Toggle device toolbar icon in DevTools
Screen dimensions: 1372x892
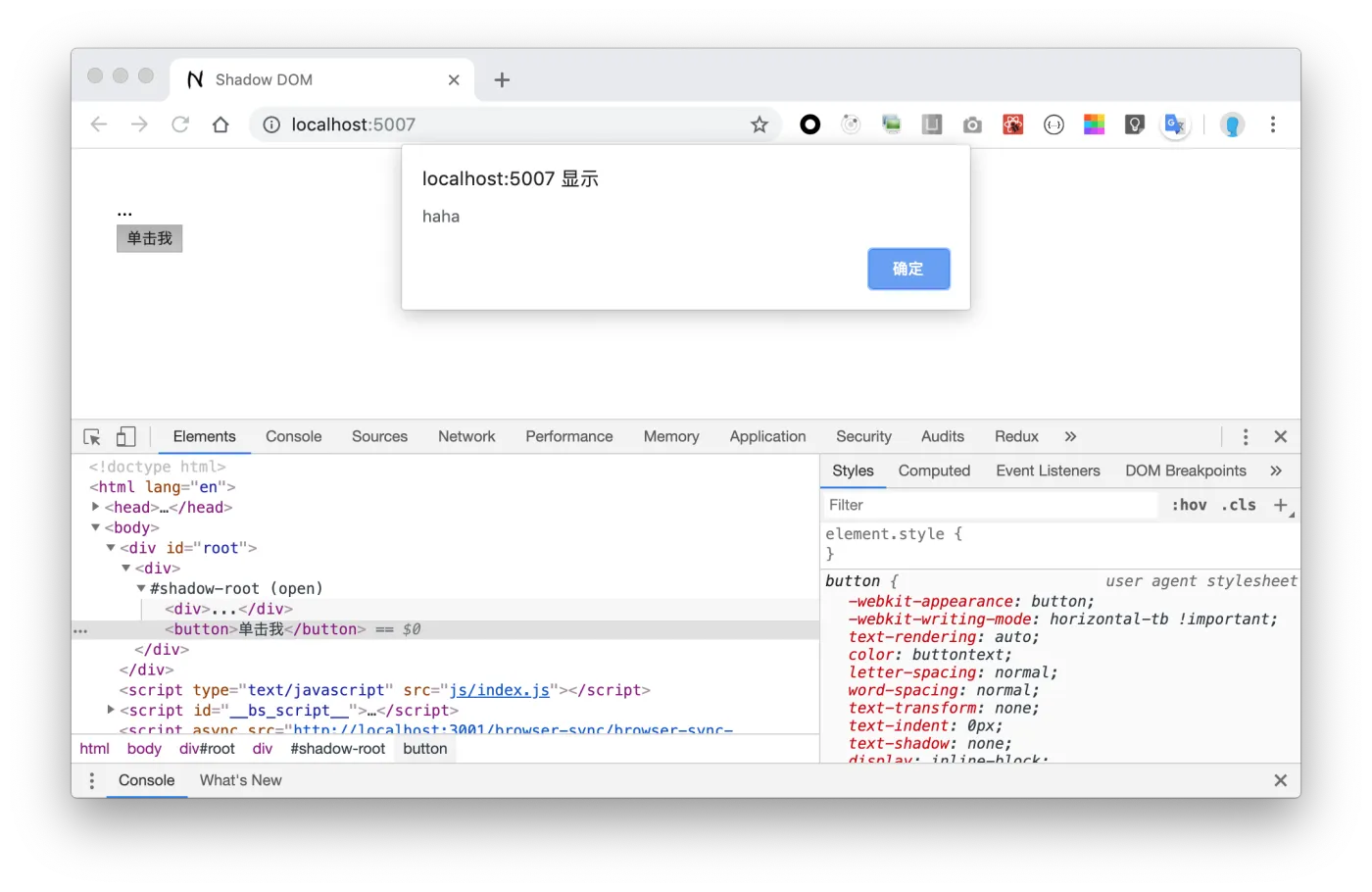(x=125, y=437)
